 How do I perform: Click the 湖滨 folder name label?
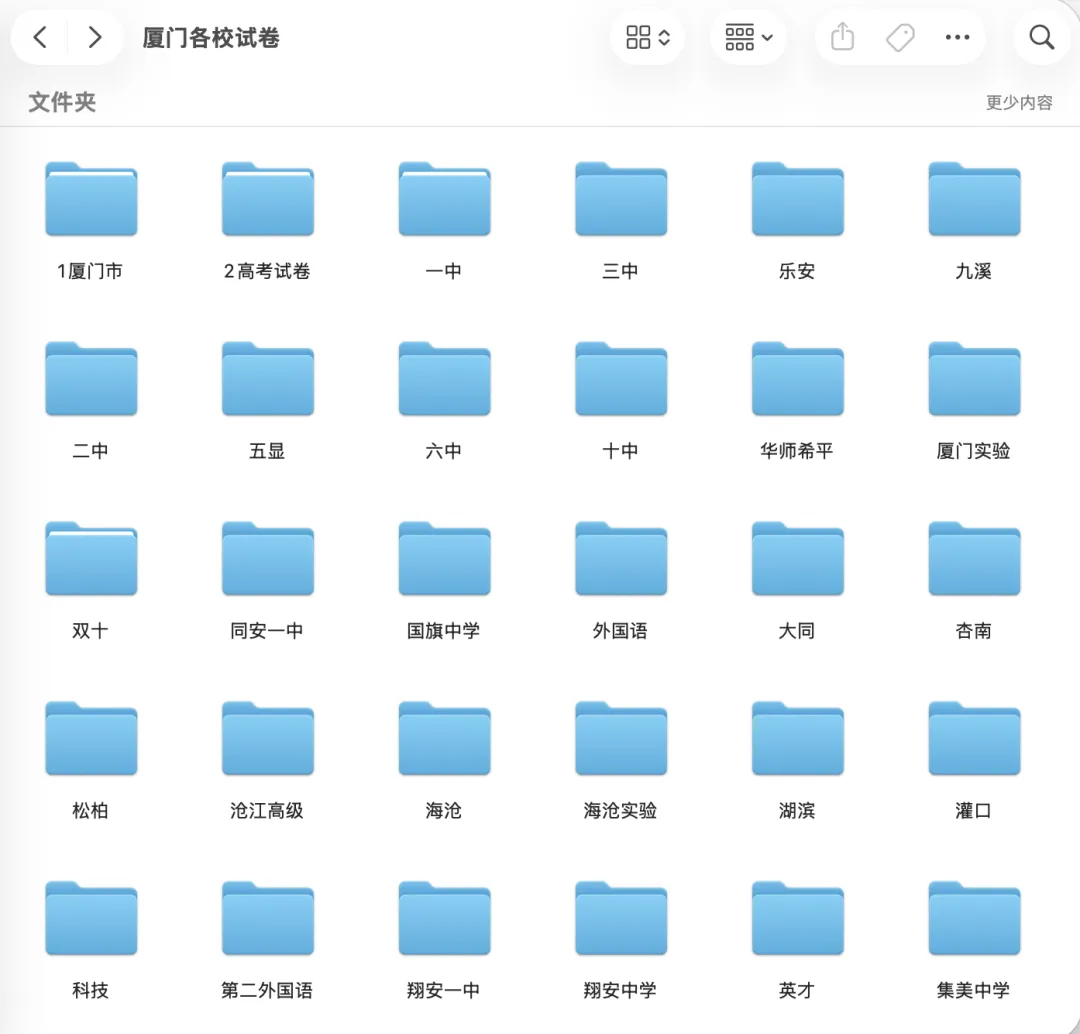click(x=797, y=811)
